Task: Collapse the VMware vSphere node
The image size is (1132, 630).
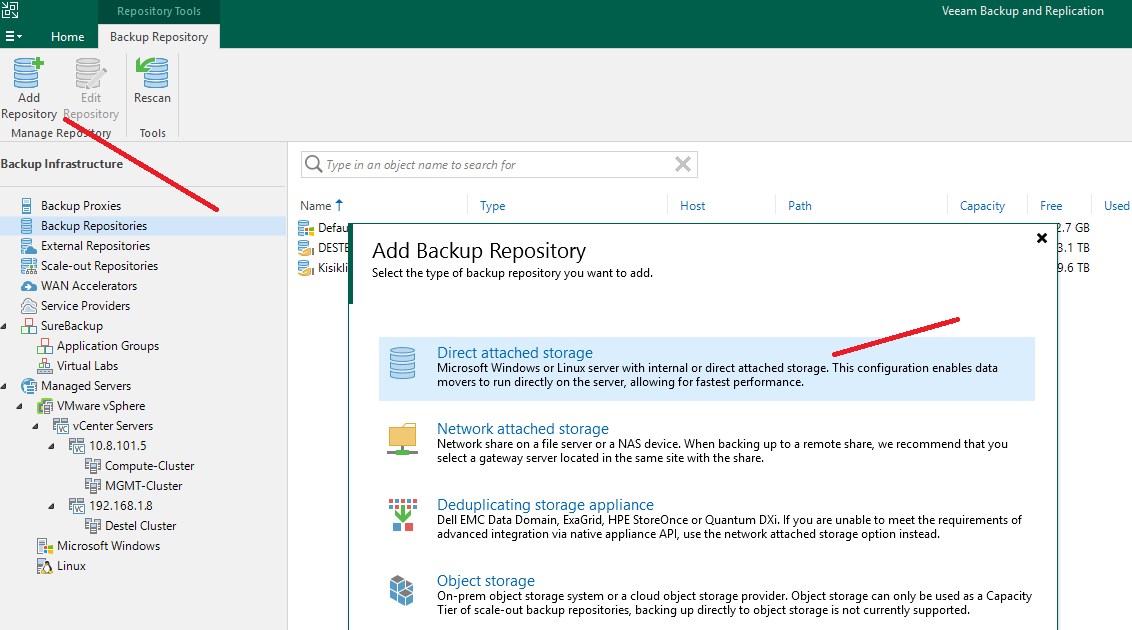Action: point(19,406)
